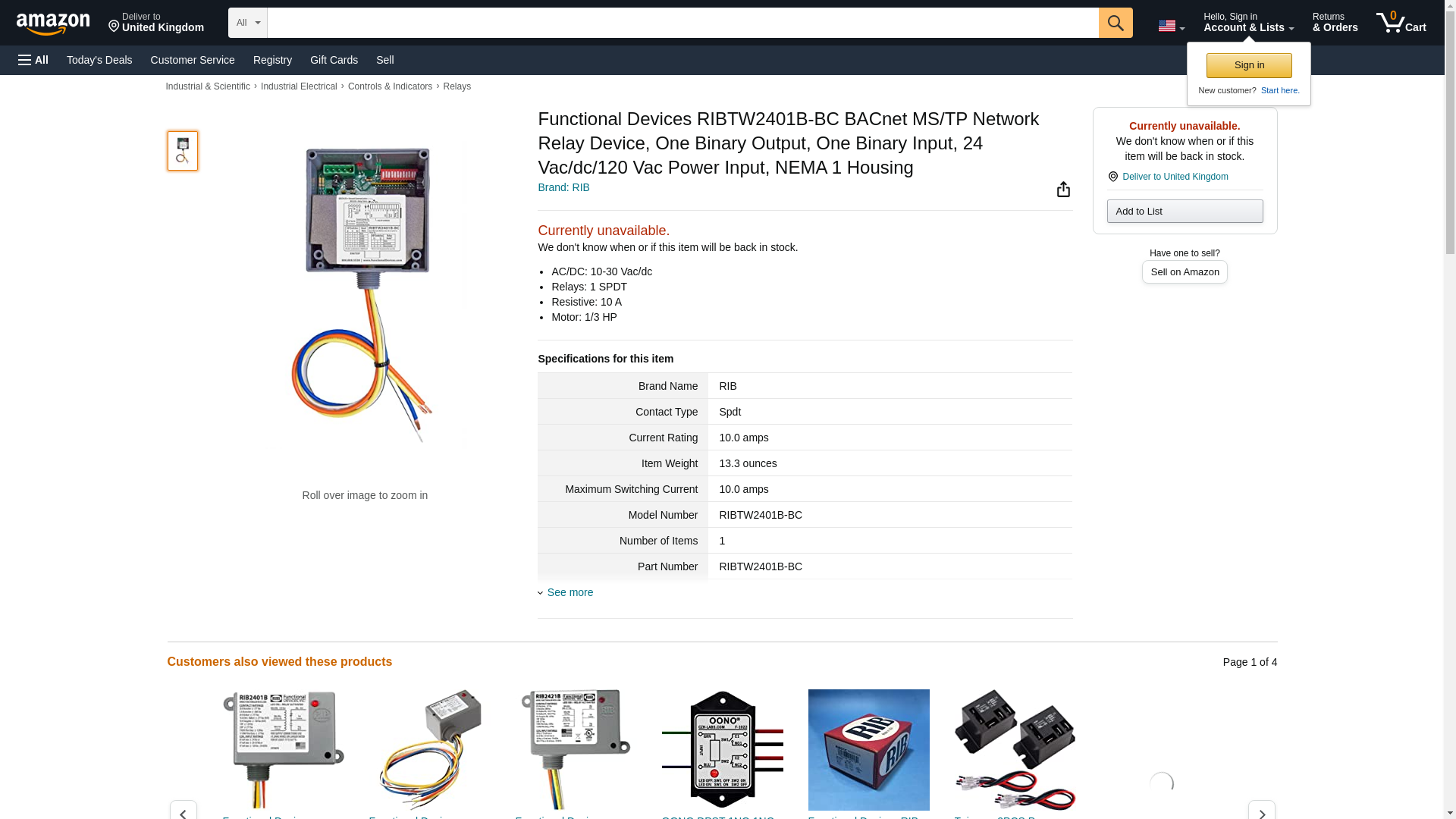
Task: Click the Brand: RIB link
Action: point(563,187)
